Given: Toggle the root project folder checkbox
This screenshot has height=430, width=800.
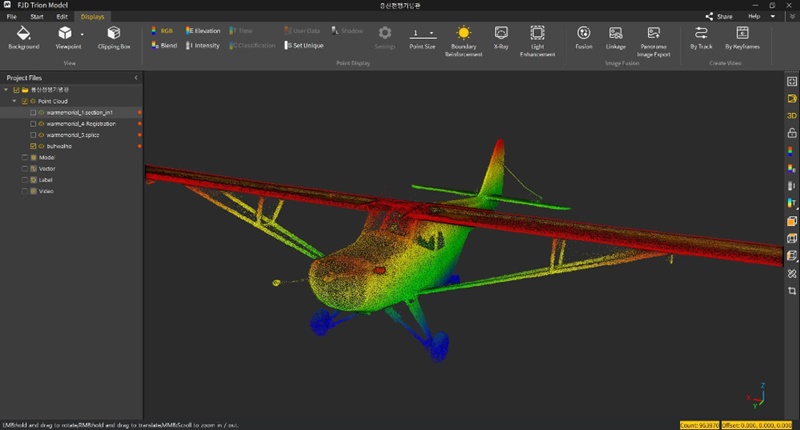Looking at the screenshot, I should [x=16, y=90].
